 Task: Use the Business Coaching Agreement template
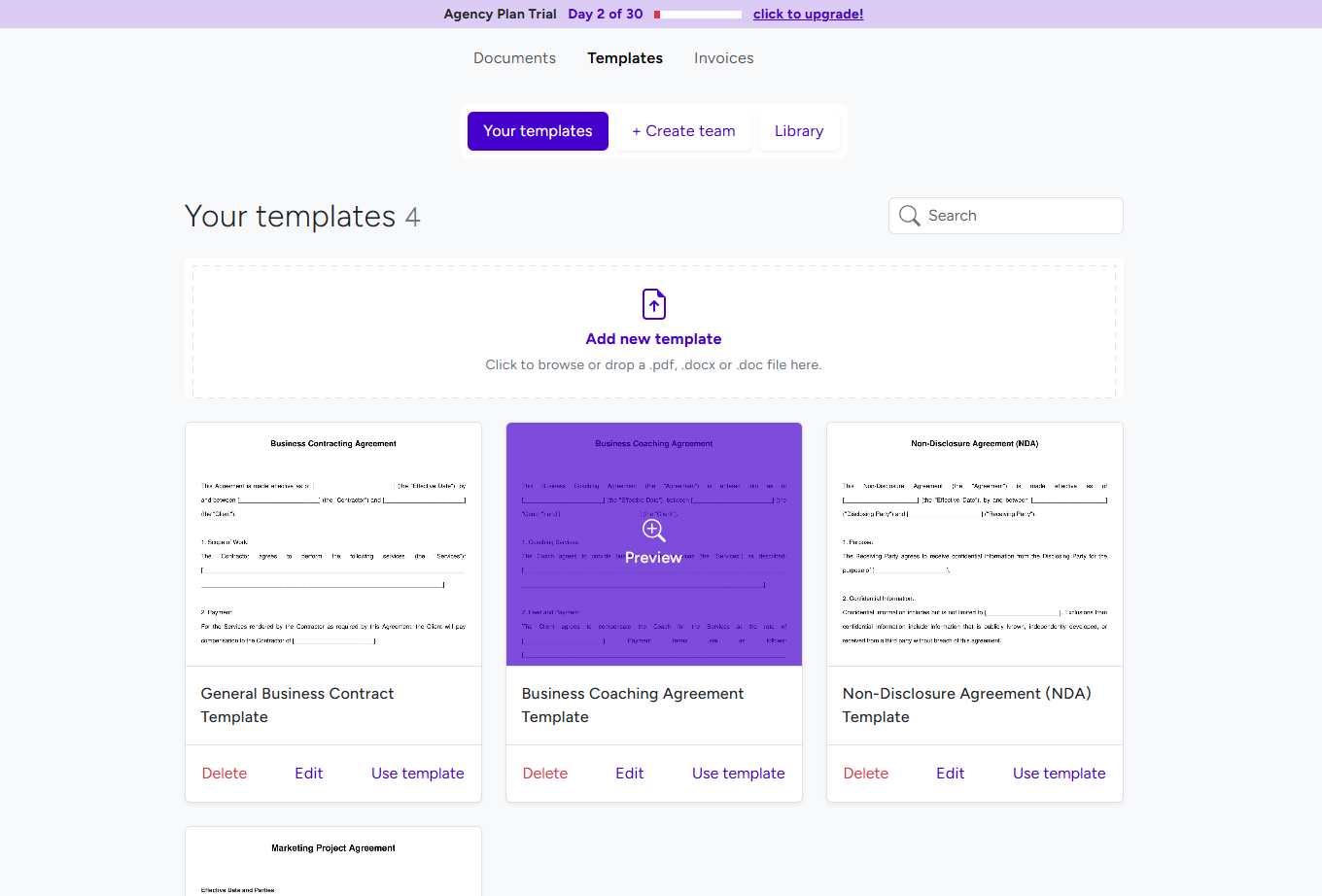(738, 773)
